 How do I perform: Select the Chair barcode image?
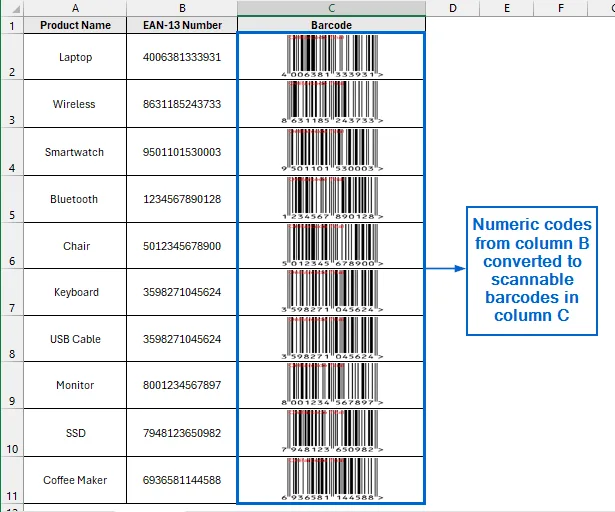(x=332, y=245)
